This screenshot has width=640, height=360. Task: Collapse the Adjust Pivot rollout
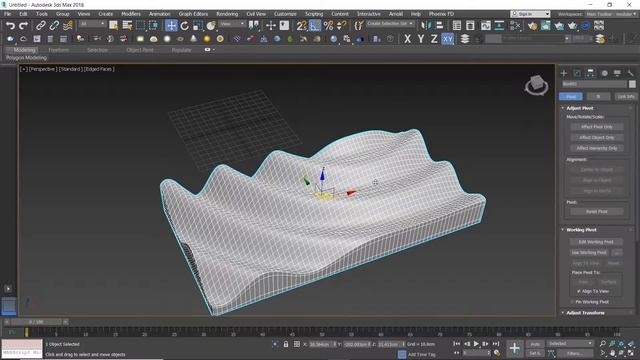click(580, 108)
